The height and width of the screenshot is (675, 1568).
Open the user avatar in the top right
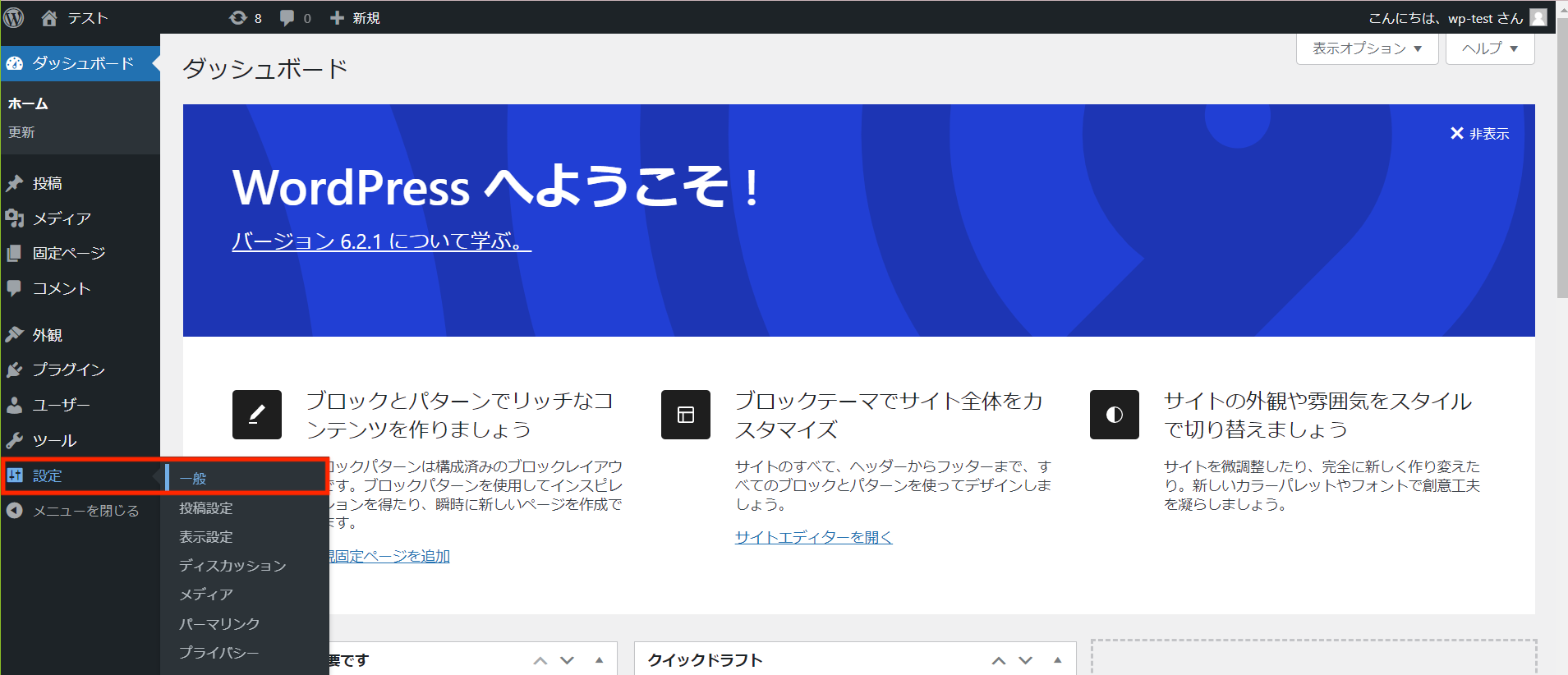tap(1538, 17)
